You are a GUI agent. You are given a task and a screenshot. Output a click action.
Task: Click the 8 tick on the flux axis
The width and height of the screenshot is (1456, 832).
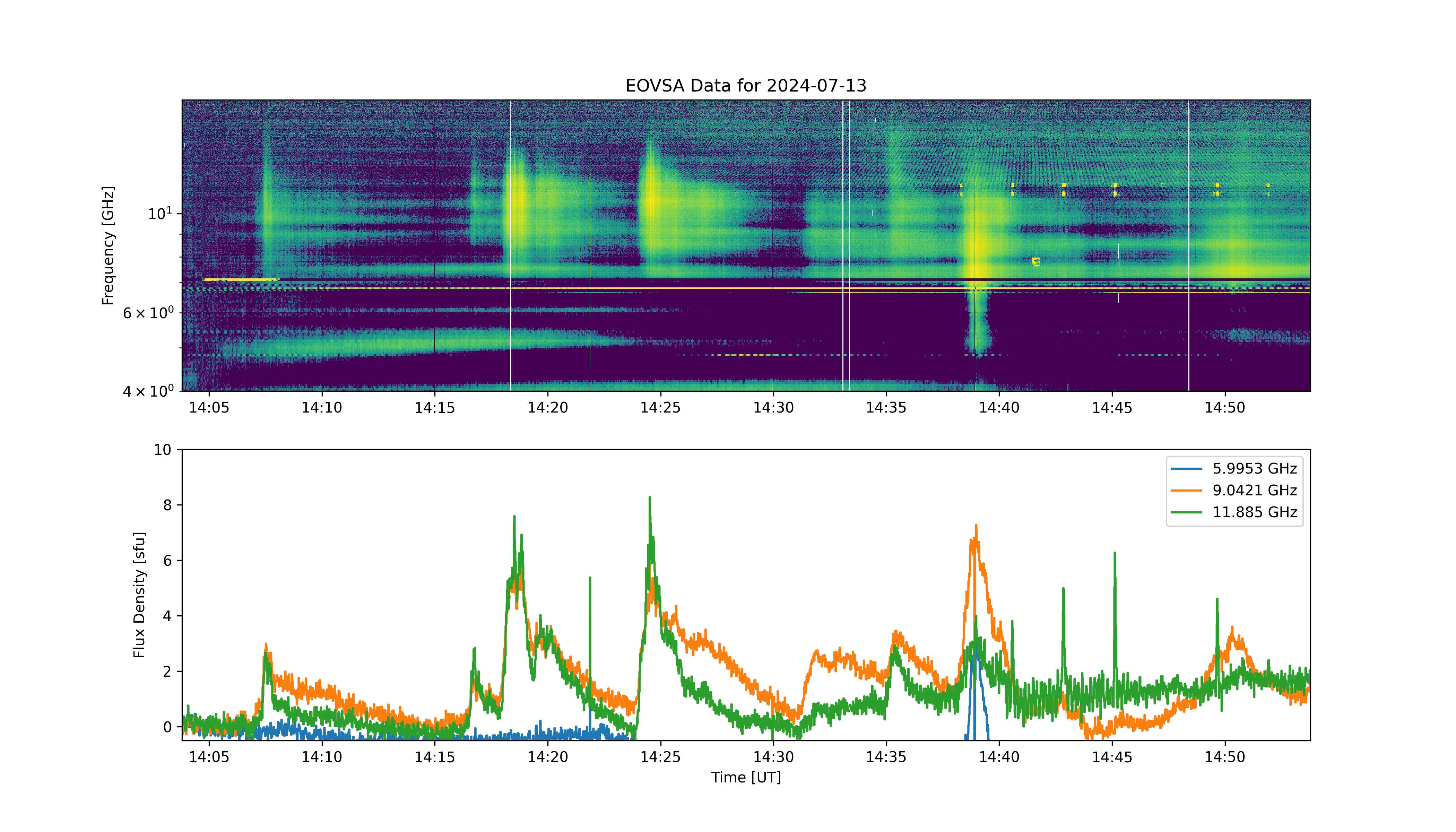click(167, 505)
